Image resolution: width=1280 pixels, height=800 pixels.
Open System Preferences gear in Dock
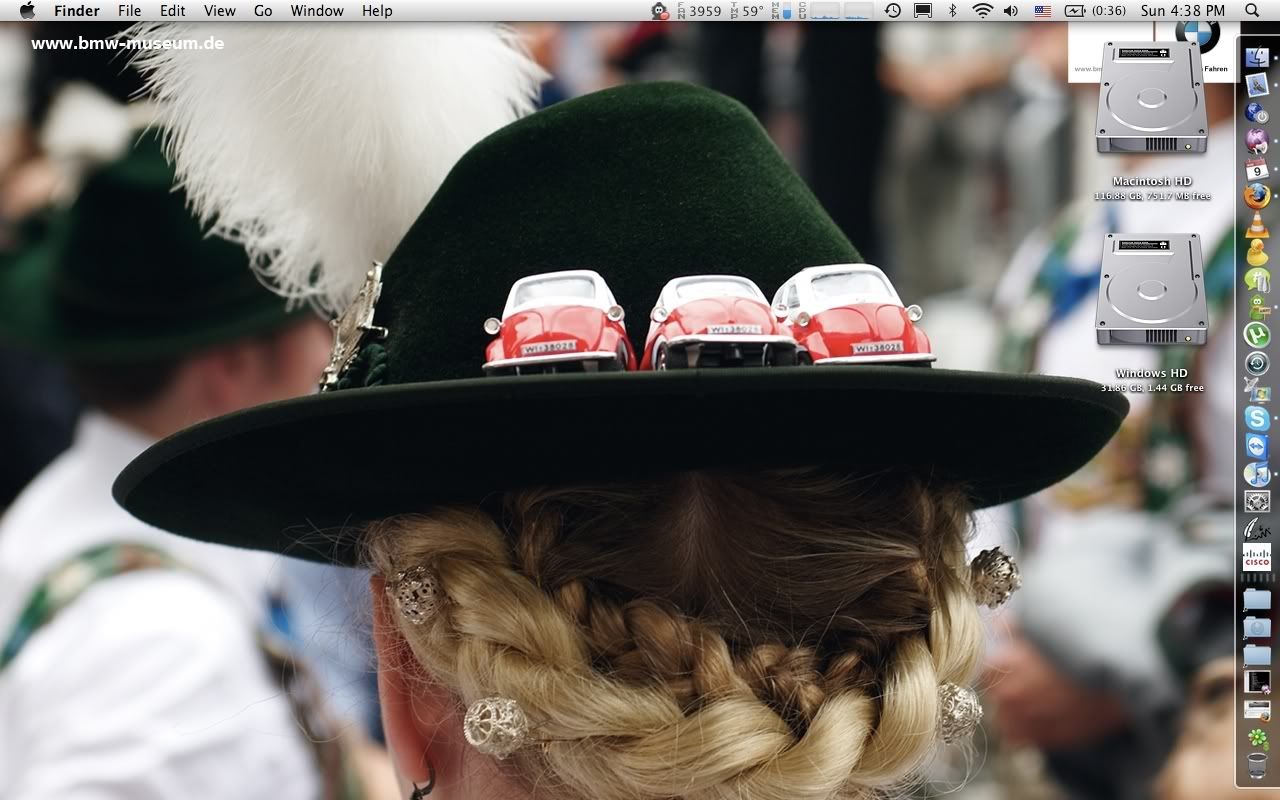tap(1257, 502)
